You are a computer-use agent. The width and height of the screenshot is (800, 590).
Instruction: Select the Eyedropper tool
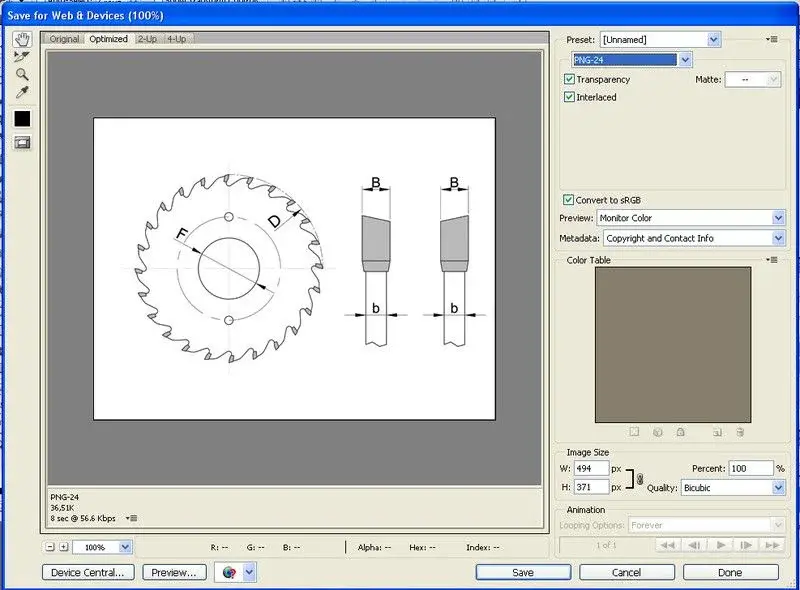[22, 92]
